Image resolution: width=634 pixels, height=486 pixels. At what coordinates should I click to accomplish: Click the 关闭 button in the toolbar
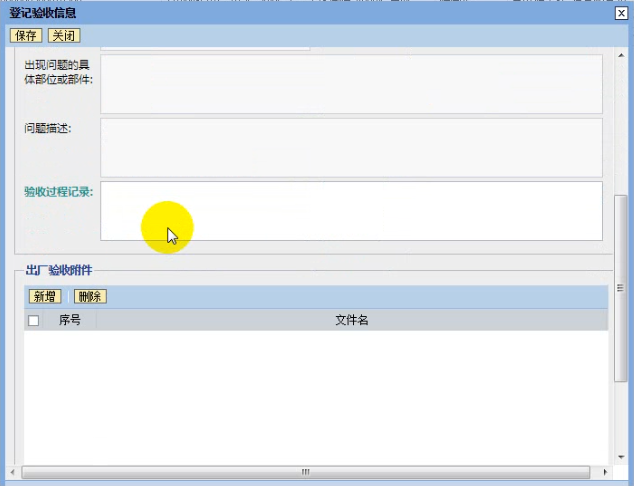(63, 35)
